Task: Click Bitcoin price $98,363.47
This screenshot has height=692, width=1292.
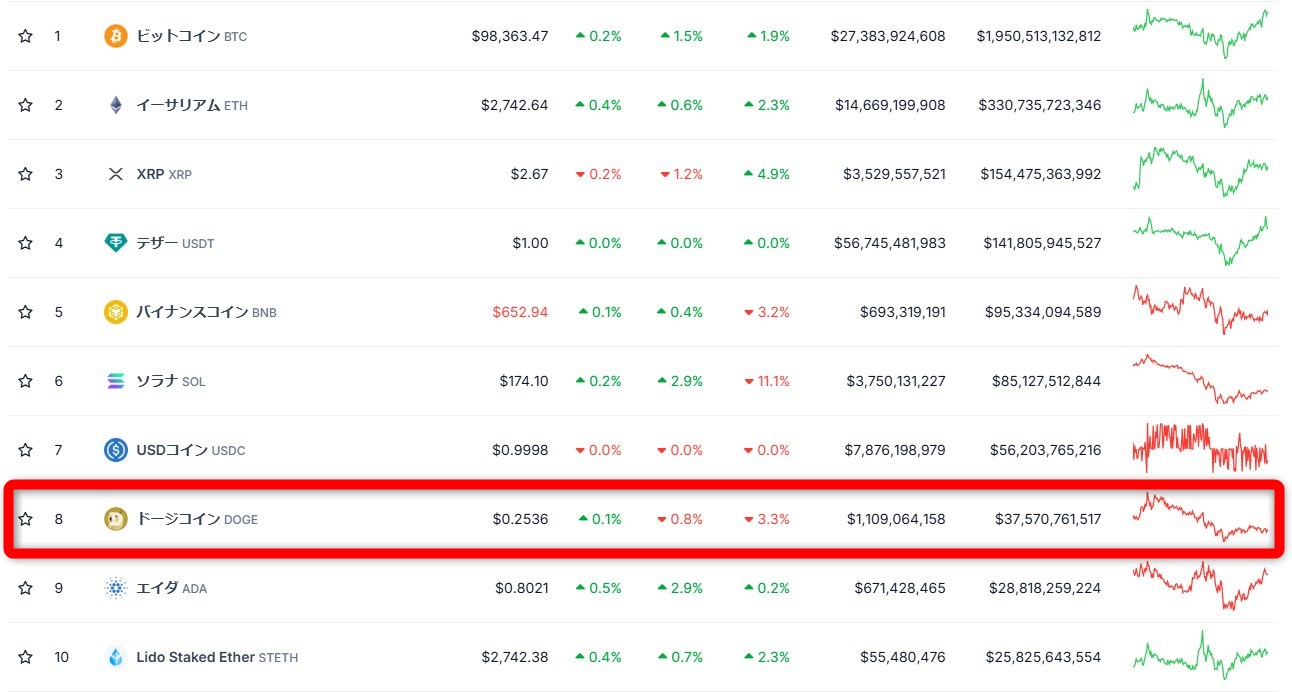Action: click(x=510, y=36)
